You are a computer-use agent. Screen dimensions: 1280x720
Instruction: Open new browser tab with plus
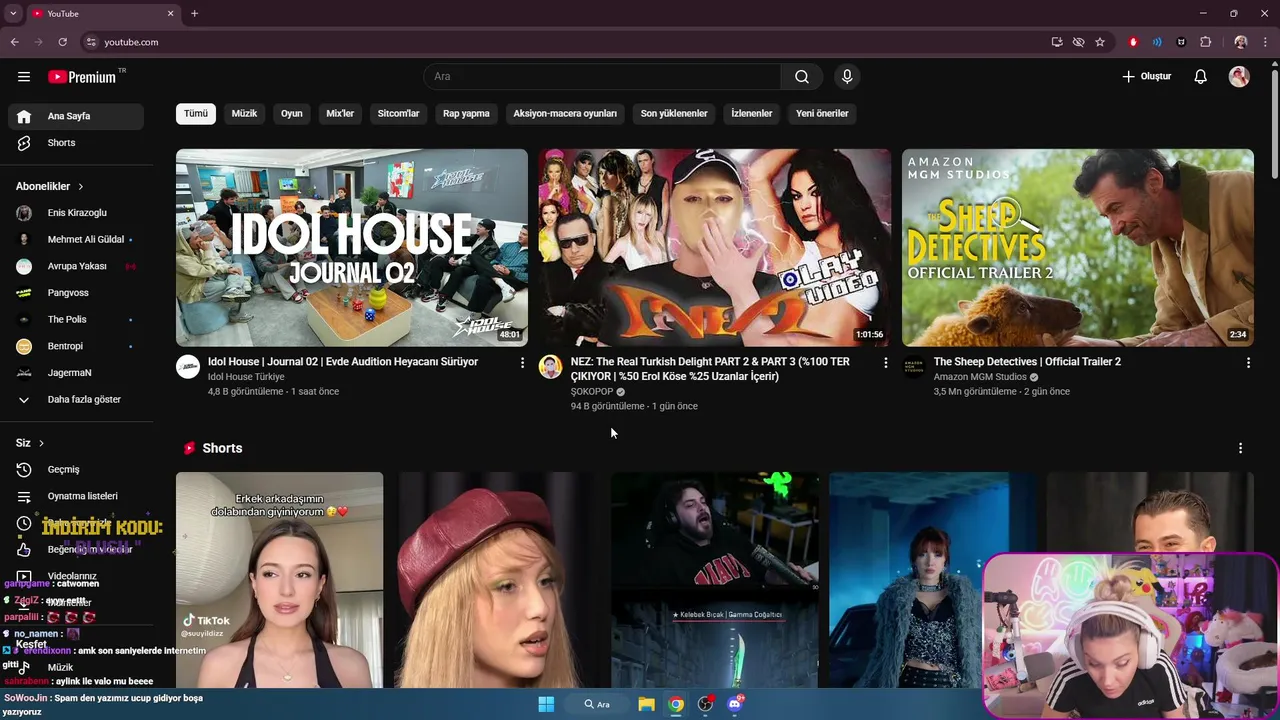(x=194, y=14)
